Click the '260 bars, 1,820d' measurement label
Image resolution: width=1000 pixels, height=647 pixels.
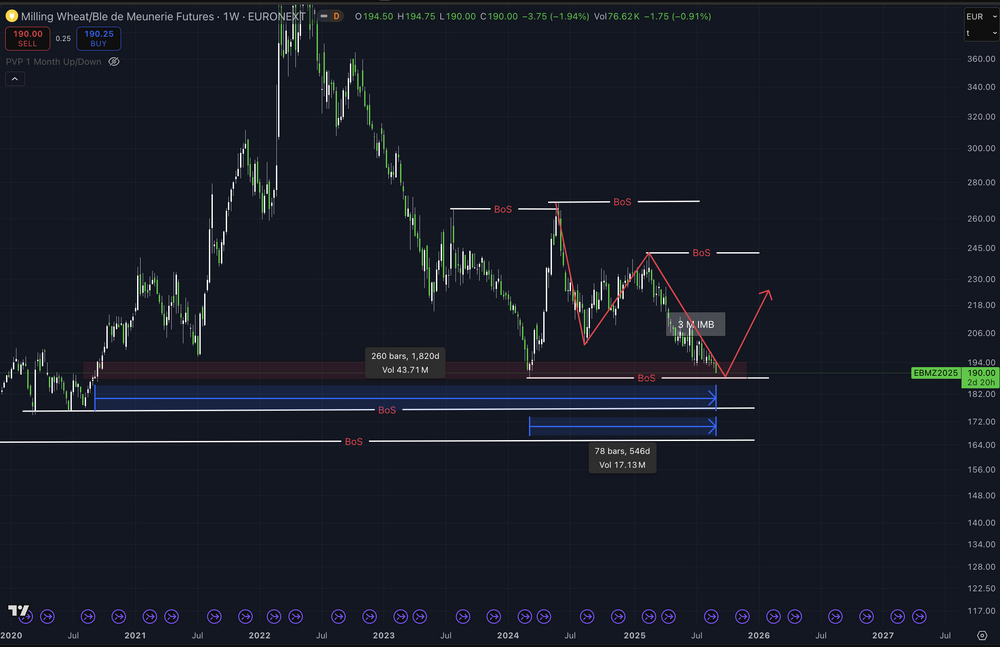(x=405, y=363)
